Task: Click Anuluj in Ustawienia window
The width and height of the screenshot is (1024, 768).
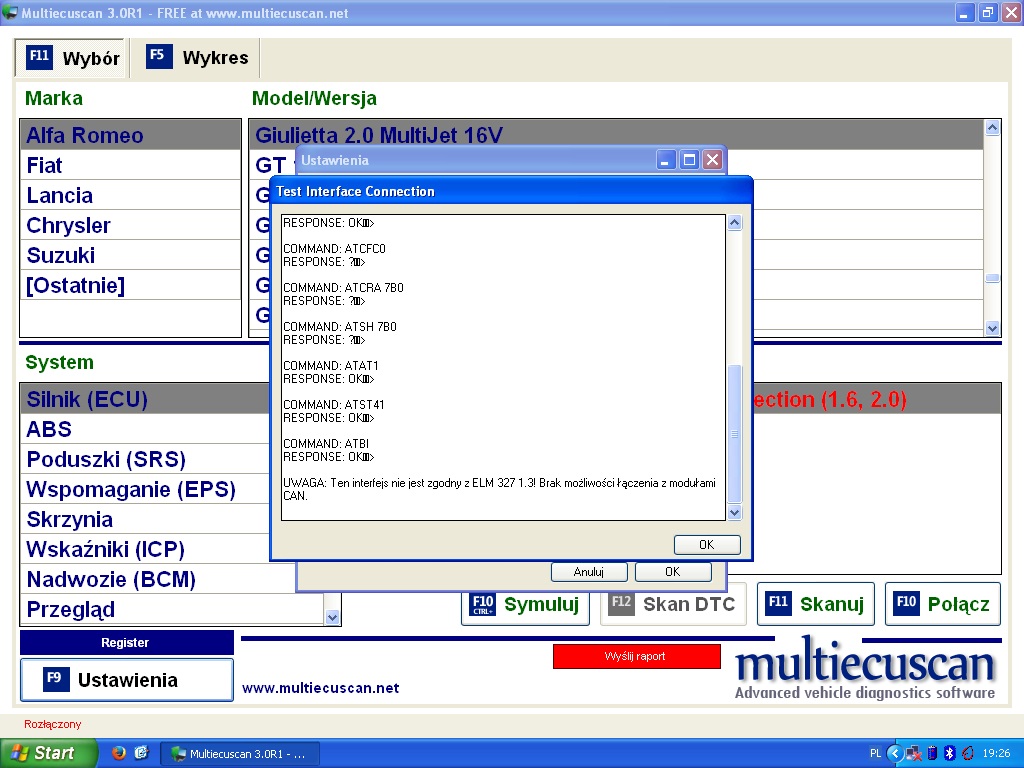Action: click(589, 572)
